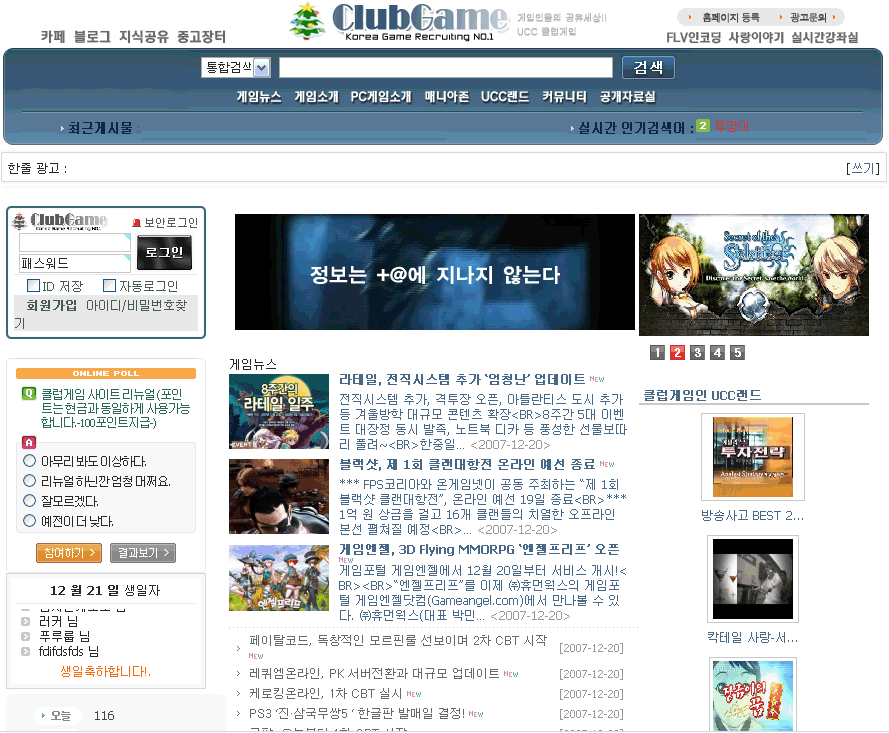Image resolution: width=889 pixels, height=733 pixels.
Task: Click the small ClubGame logo in login box
Action: click(60, 221)
